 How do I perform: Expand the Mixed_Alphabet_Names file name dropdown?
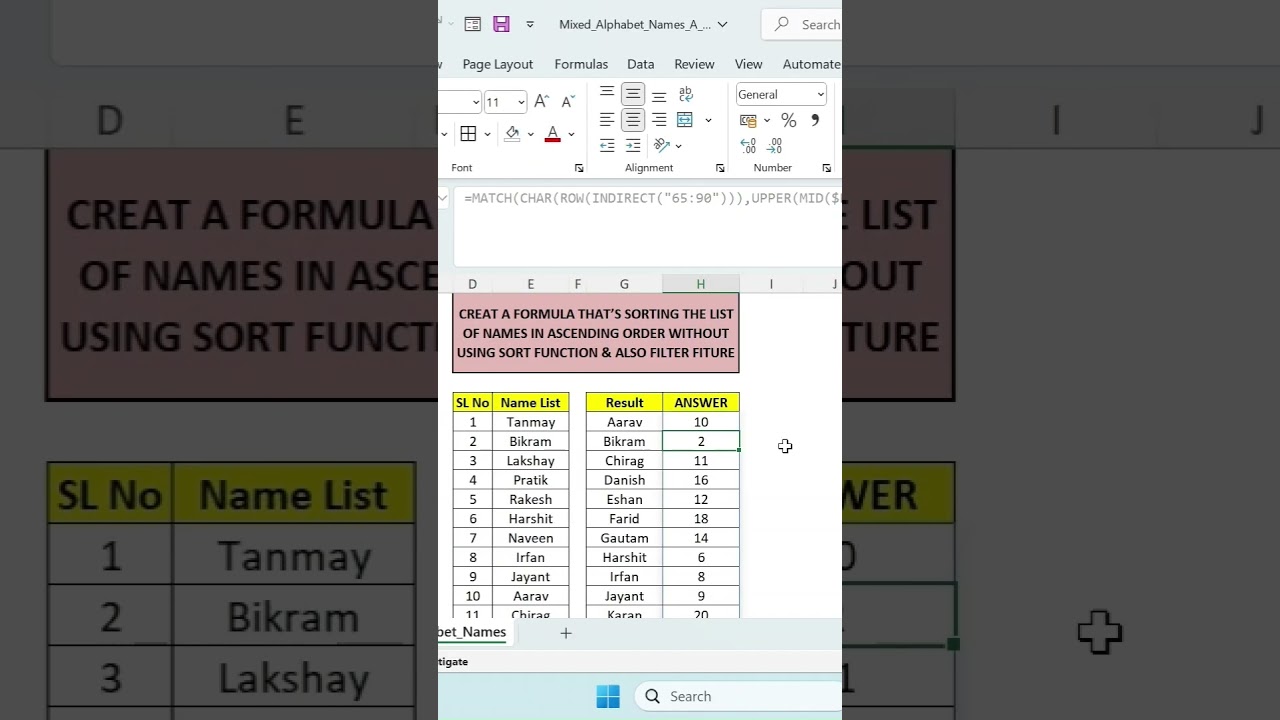[x=722, y=24]
